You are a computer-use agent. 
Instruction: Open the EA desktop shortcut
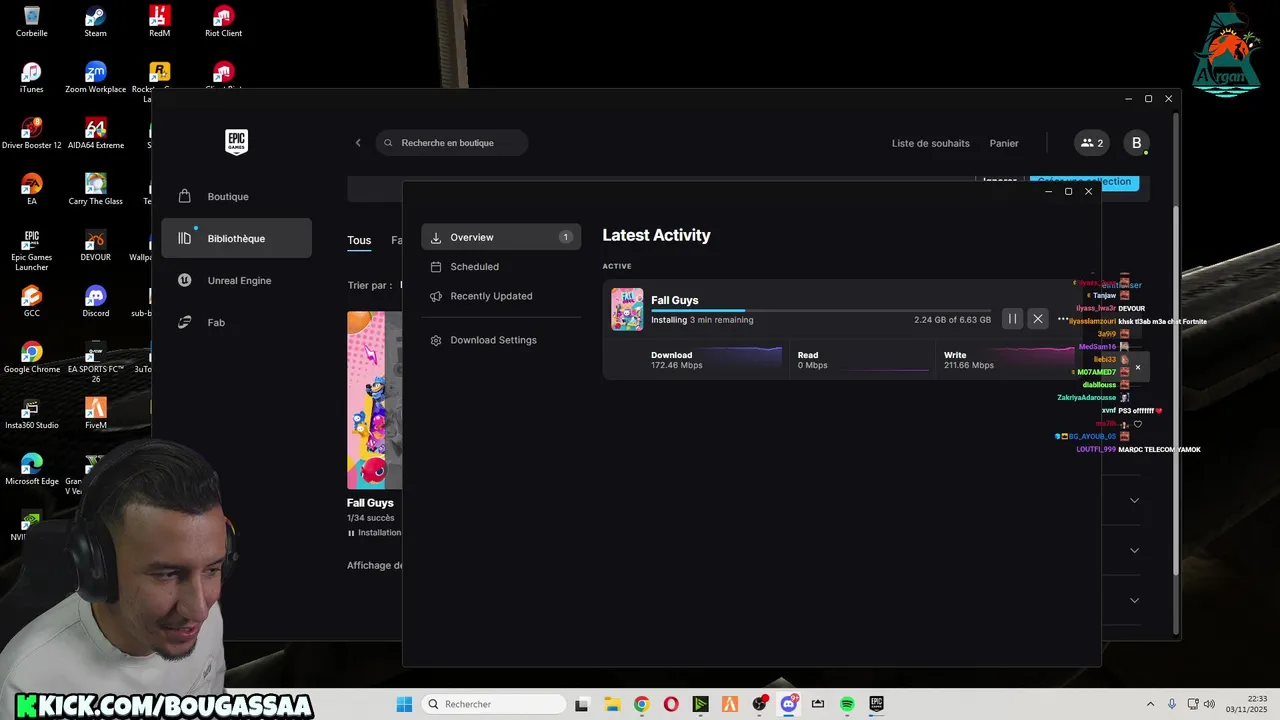click(32, 189)
